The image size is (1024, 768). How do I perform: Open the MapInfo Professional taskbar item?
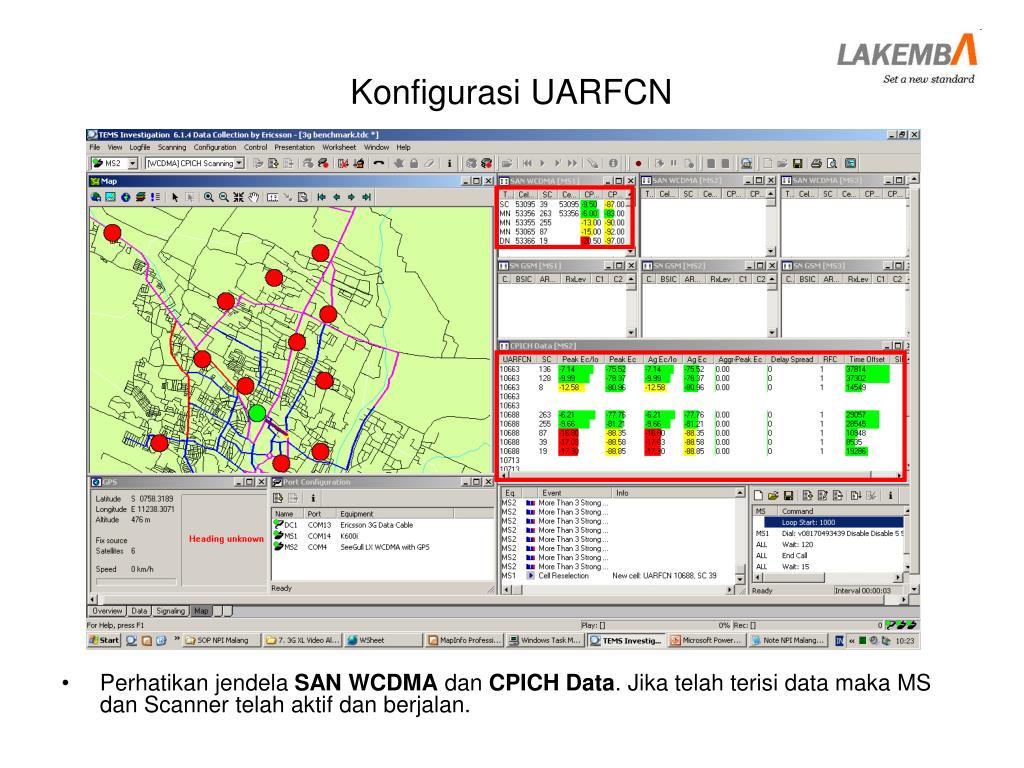pos(464,641)
